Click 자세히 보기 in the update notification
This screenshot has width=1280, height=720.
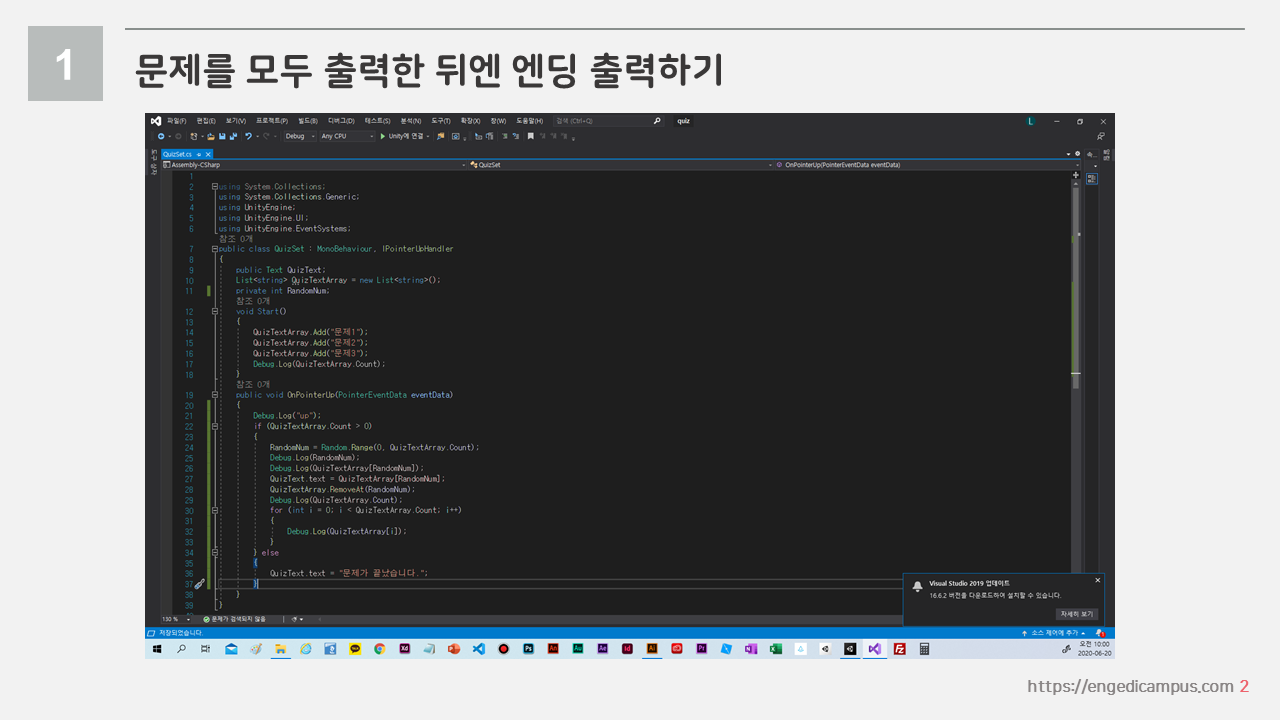pyautogui.click(x=1076, y=614)
